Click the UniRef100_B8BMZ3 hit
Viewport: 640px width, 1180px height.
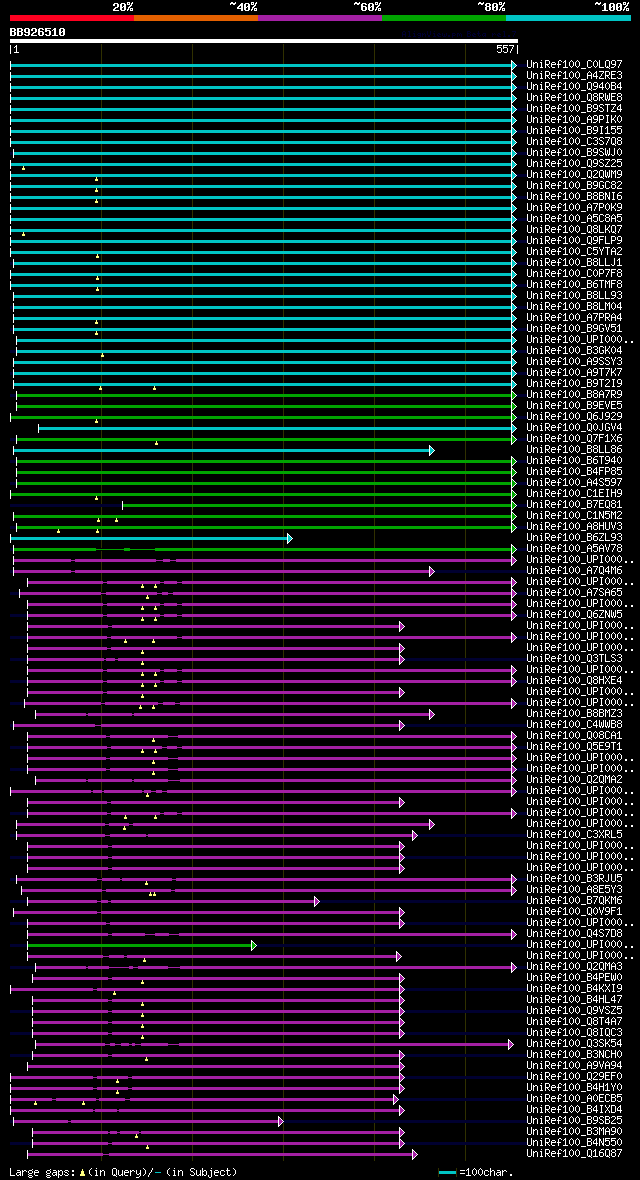(x=574, y=713)
